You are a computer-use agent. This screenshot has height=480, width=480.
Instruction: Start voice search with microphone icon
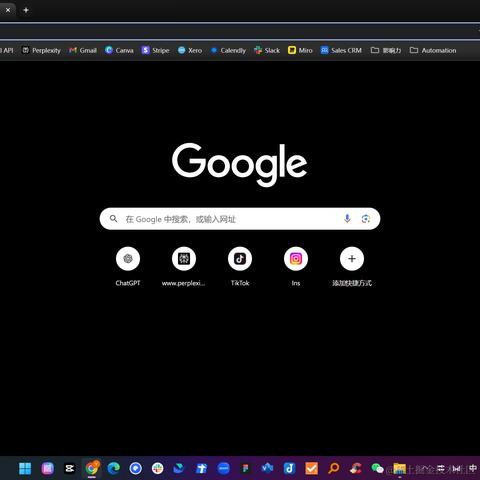tap(347, 218)
